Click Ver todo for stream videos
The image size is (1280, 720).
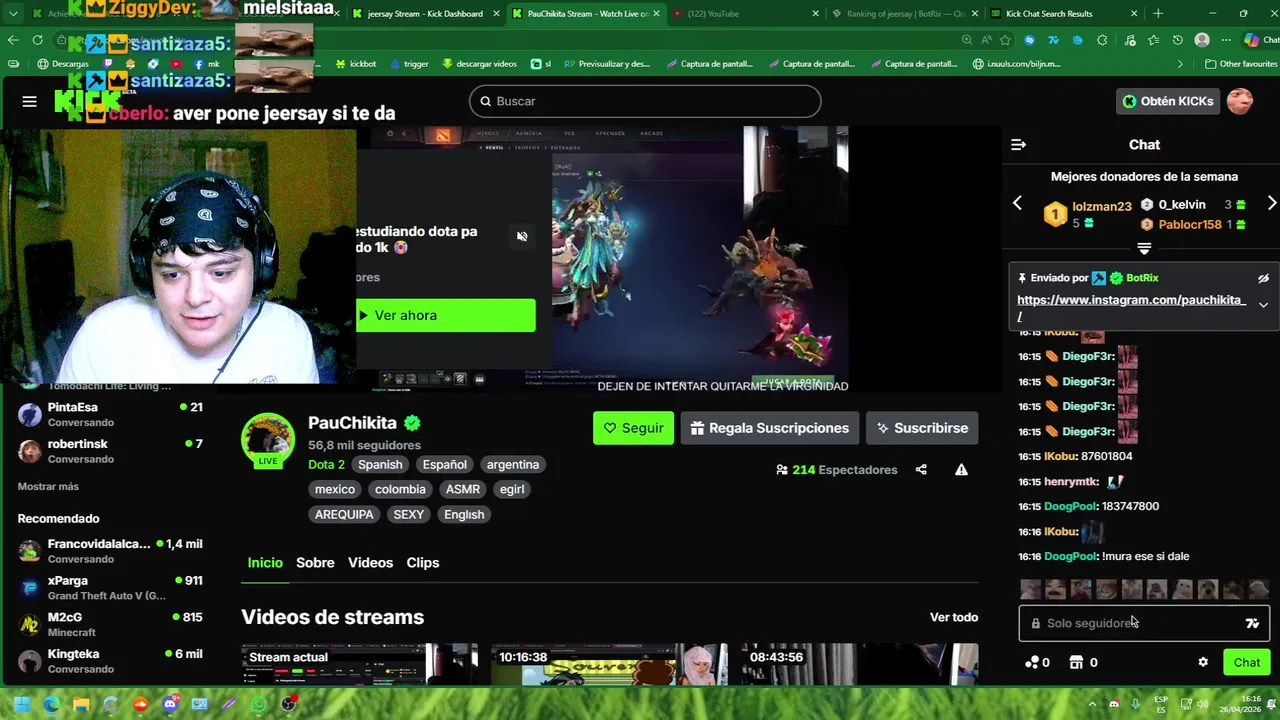[954, 617]
